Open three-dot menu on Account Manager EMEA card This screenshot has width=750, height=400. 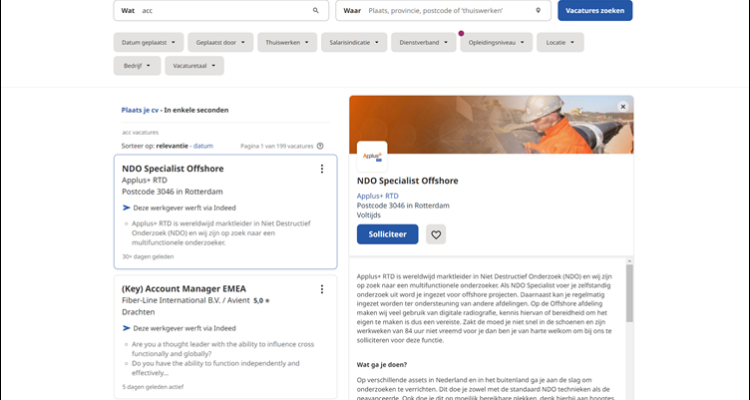(321, 289)
